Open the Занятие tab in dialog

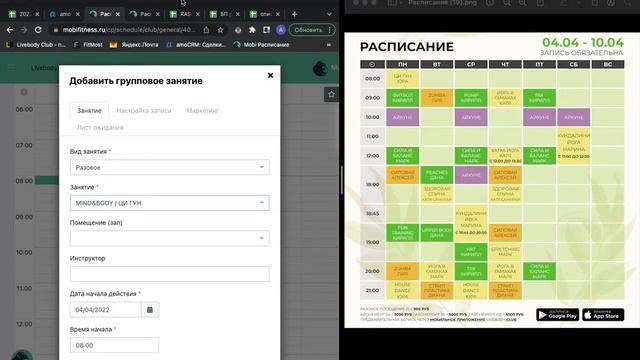[89, 111]
